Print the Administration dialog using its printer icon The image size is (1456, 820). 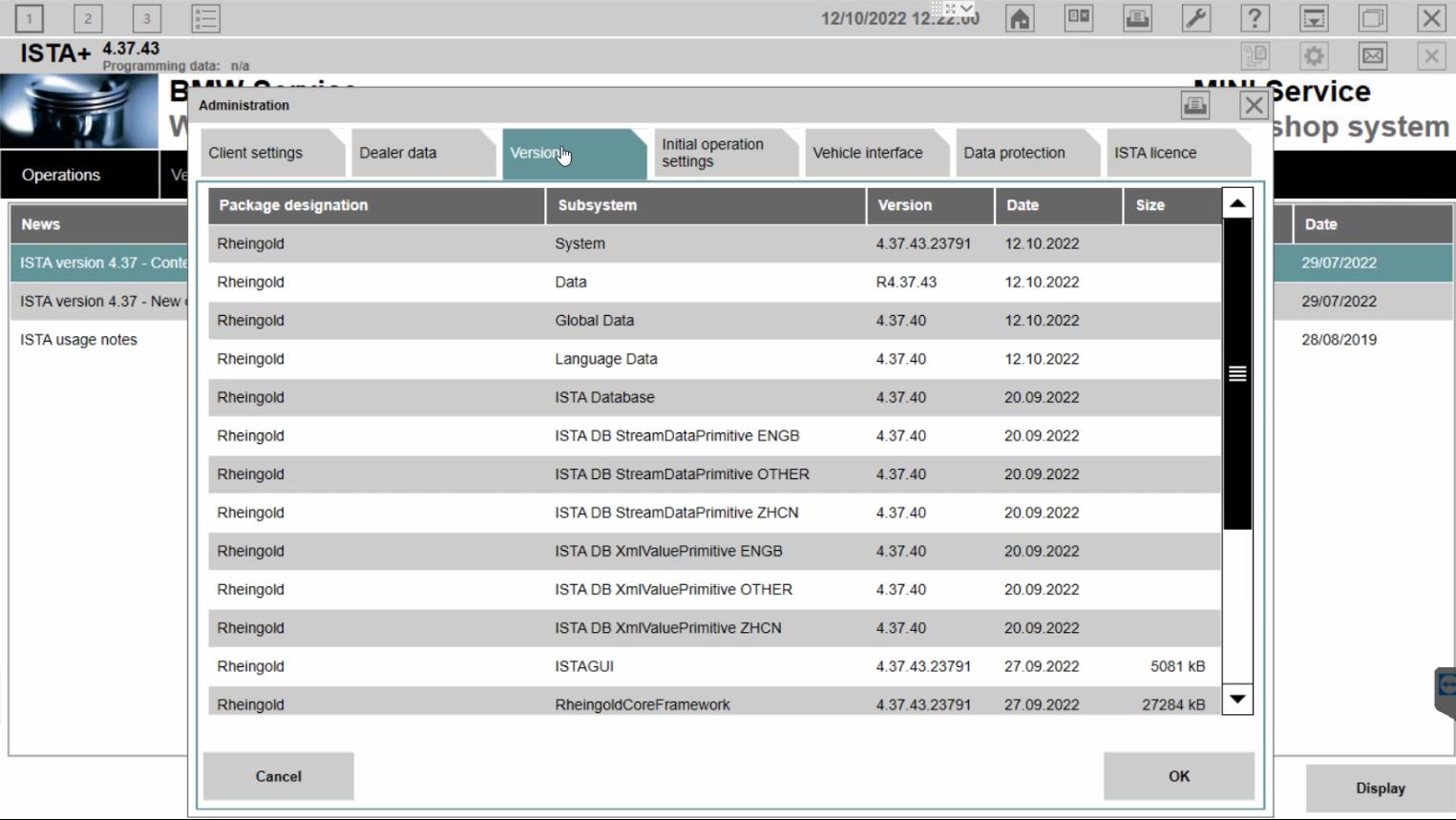pyautogui.click(x=1194, y=105)
